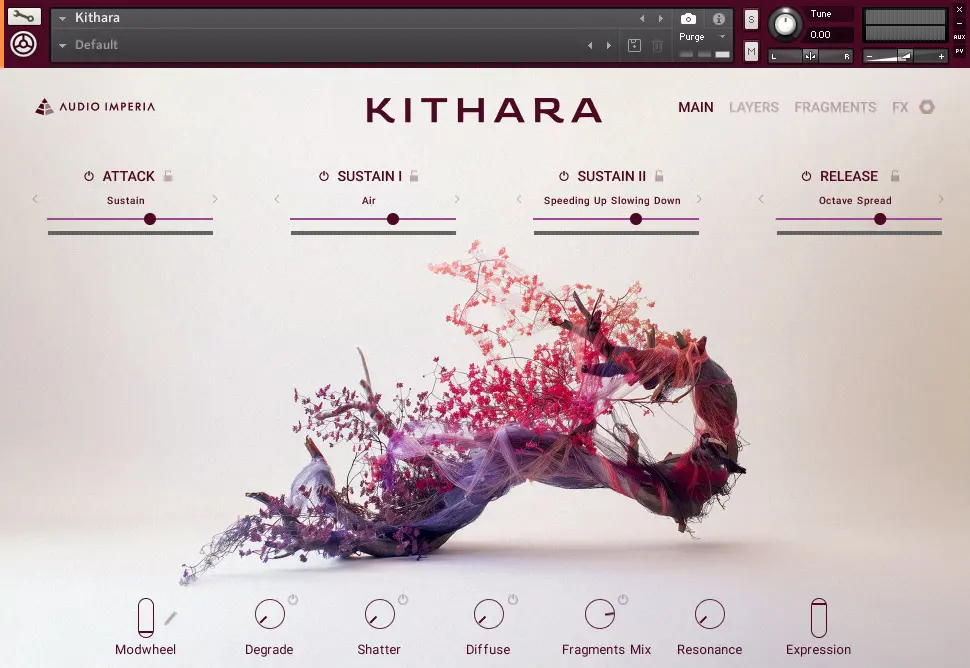Open the ATTACK sound selector showing Sustain
Screen dimensions: 970x668
click(126, 200)
